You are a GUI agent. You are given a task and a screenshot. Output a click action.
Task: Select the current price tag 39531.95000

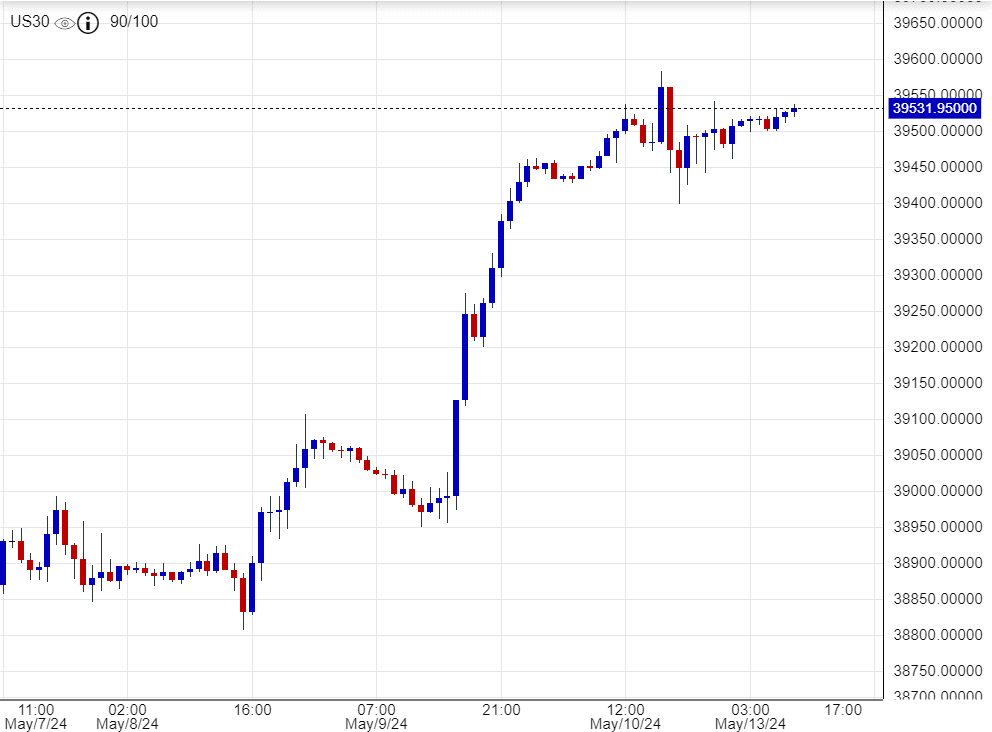point(935,108)
